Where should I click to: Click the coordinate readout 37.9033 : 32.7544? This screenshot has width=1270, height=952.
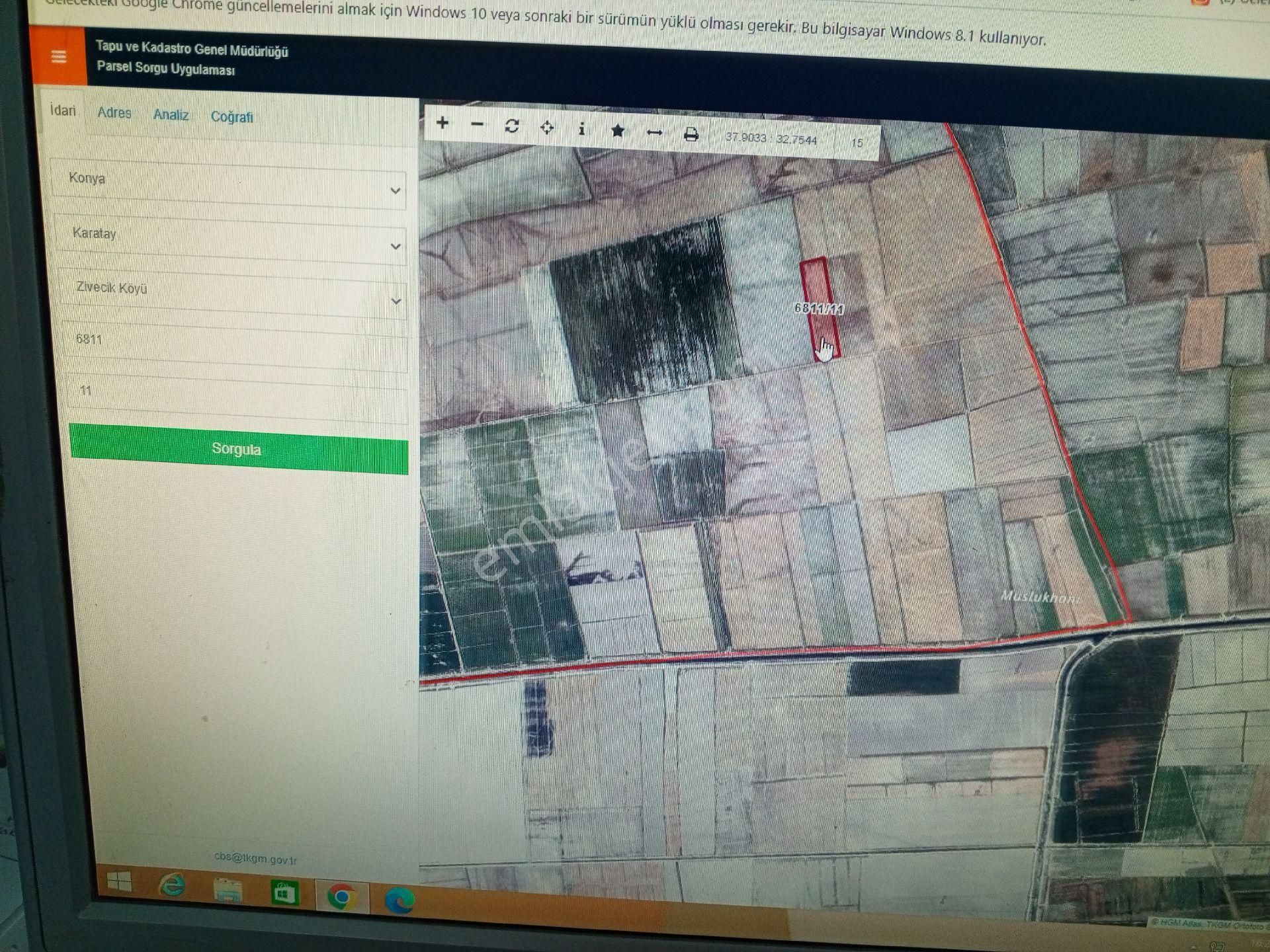(771, 139)
